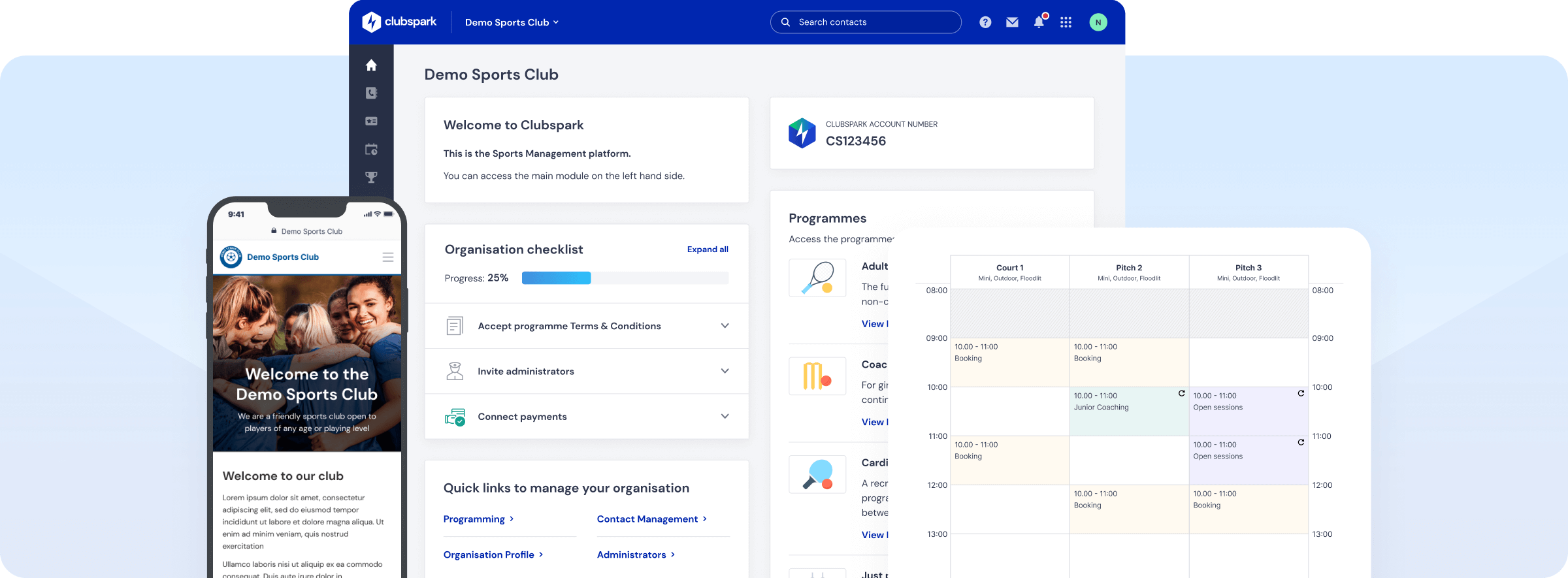Click the Clubspark hexagon logo beside the account number
1568x578 pixels.
[802, 133]
